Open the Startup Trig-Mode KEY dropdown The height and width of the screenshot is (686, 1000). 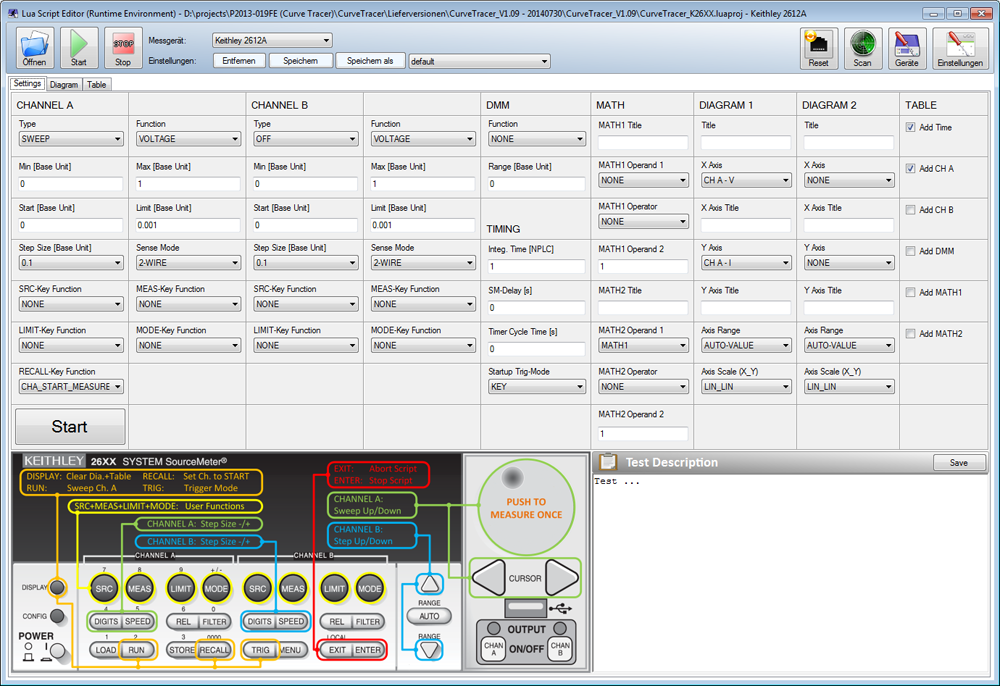click(536, 387)
